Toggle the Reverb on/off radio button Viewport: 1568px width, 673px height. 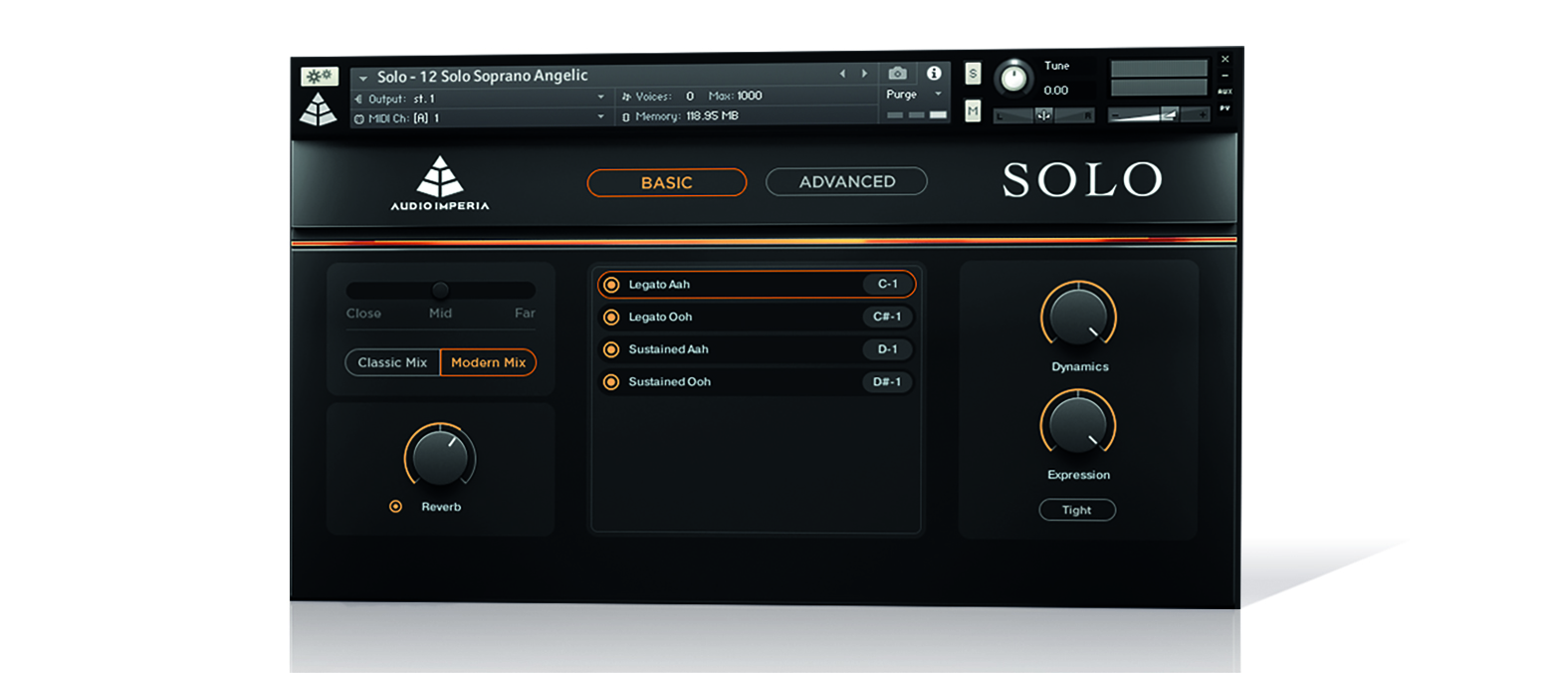[x=395, y=507]
